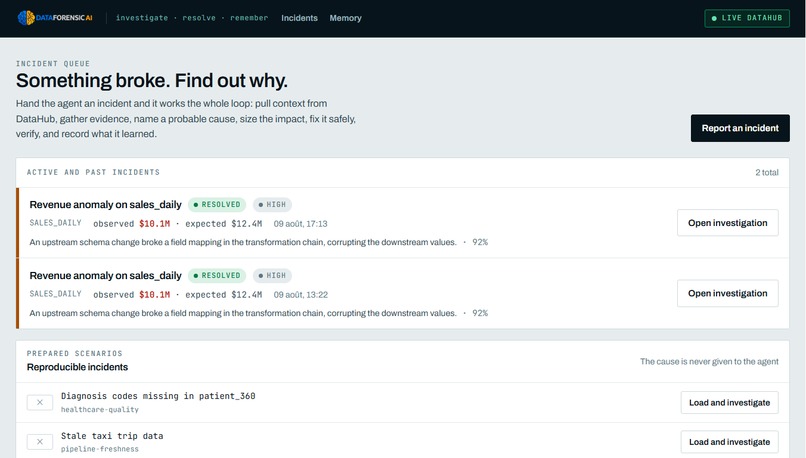
Task: Click the HIGH severity badge on the 17:13 incident
Action: (272, 205)
